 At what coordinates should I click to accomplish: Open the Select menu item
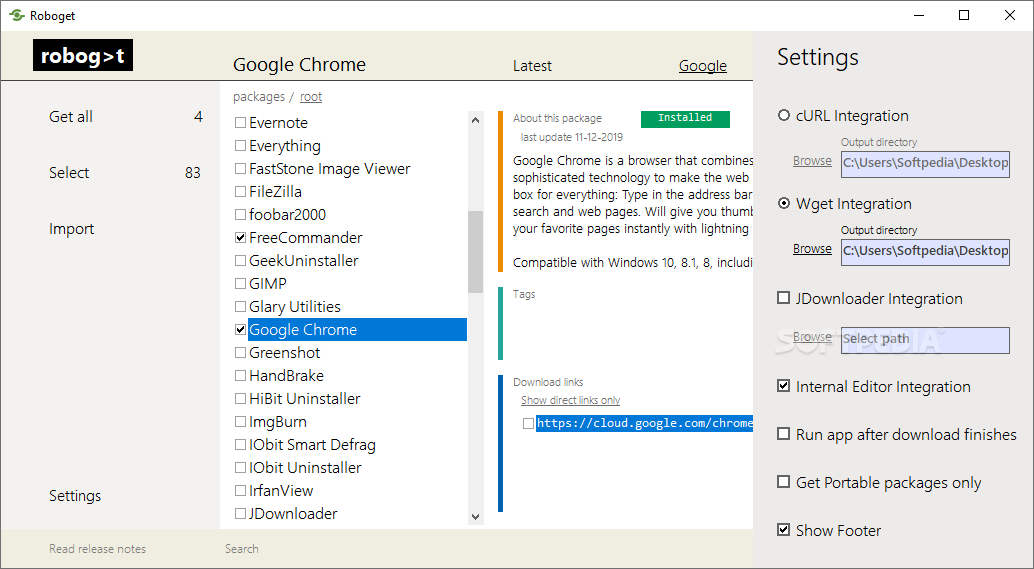(69, 173)
